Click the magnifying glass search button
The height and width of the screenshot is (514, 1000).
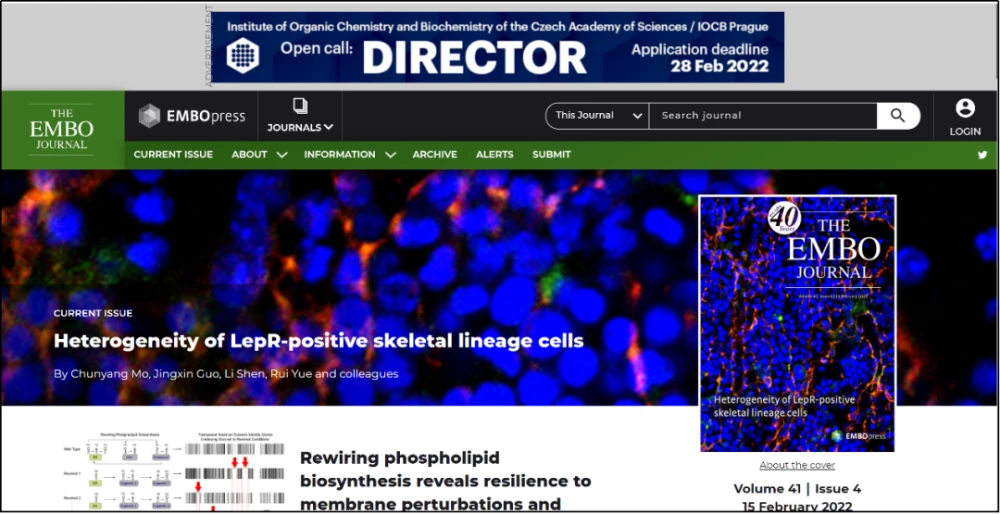(897, 116)
